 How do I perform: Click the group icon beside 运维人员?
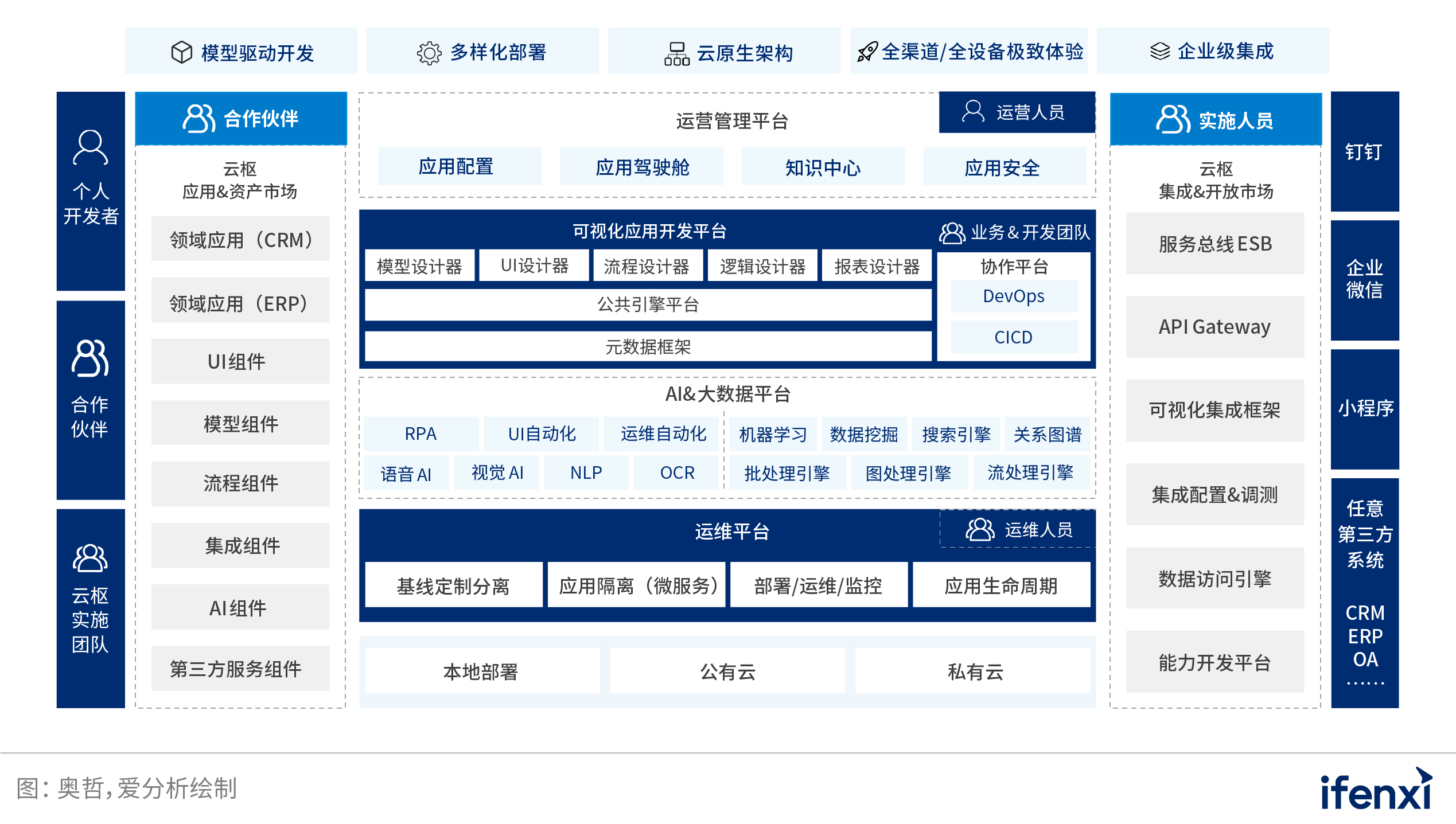[980, 529]
